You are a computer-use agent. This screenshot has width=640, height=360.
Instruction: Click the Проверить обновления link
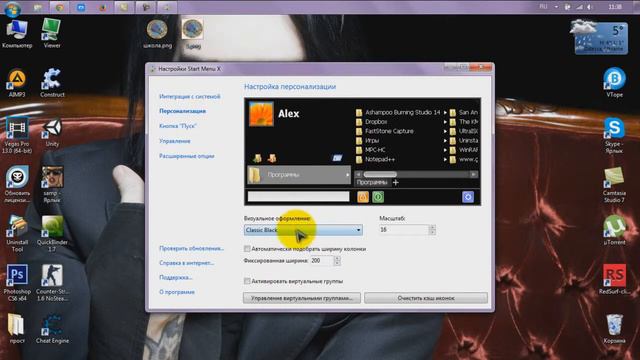click(x=191, y=248)
